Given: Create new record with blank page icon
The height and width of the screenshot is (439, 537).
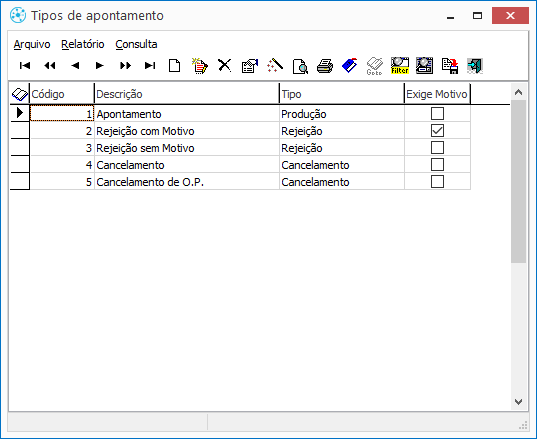Looking at the screenshot, I should coord(175,65).
